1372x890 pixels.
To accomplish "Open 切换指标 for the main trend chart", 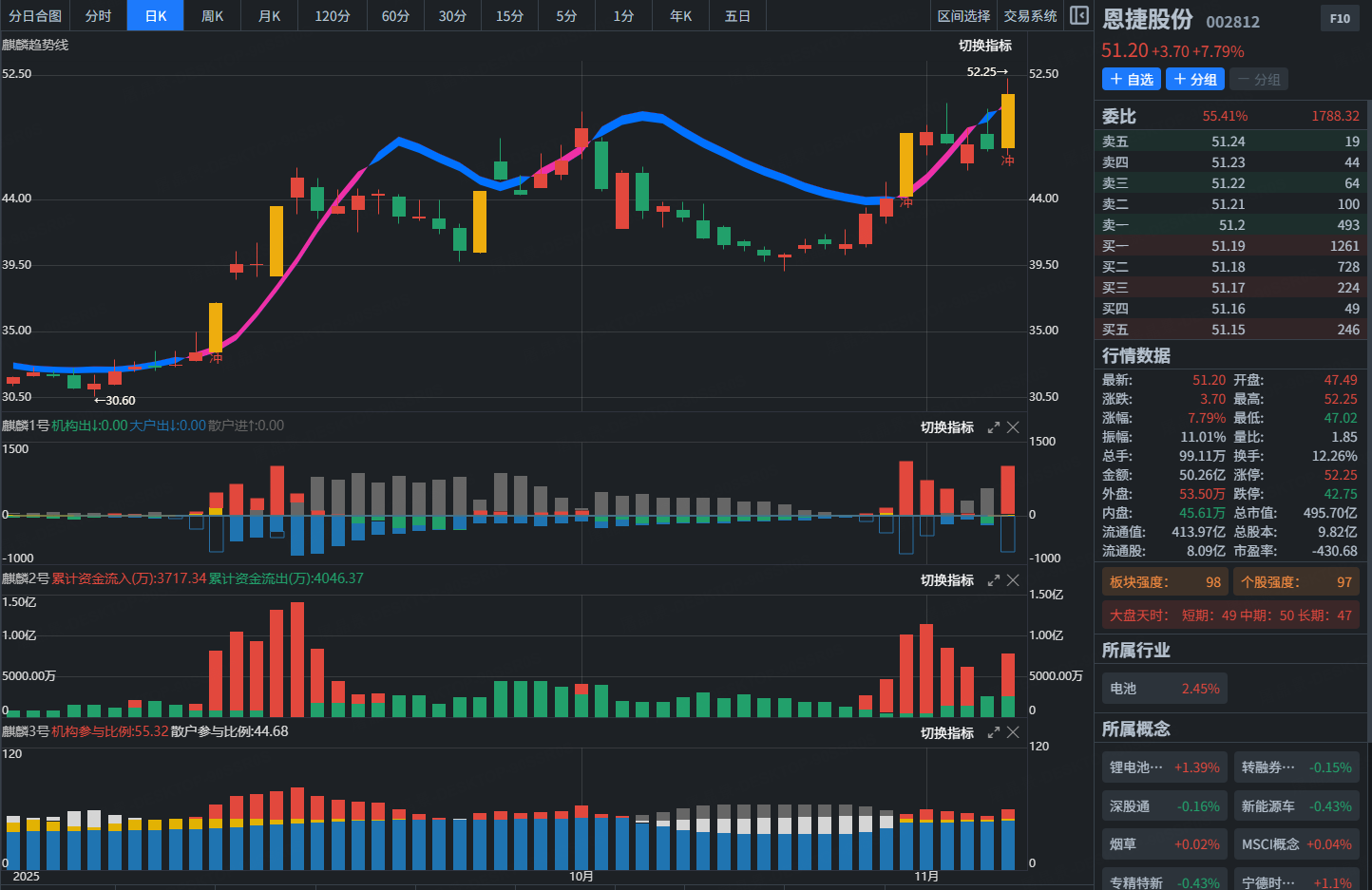I will point(984,46).
